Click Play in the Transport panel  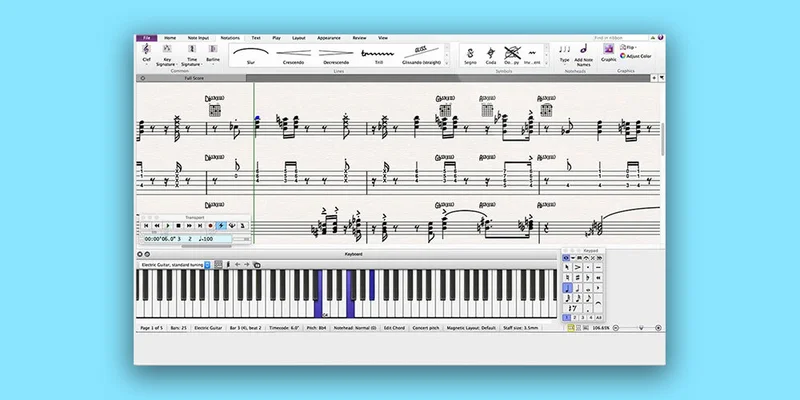pyautogui.click(x=168, y=226)
